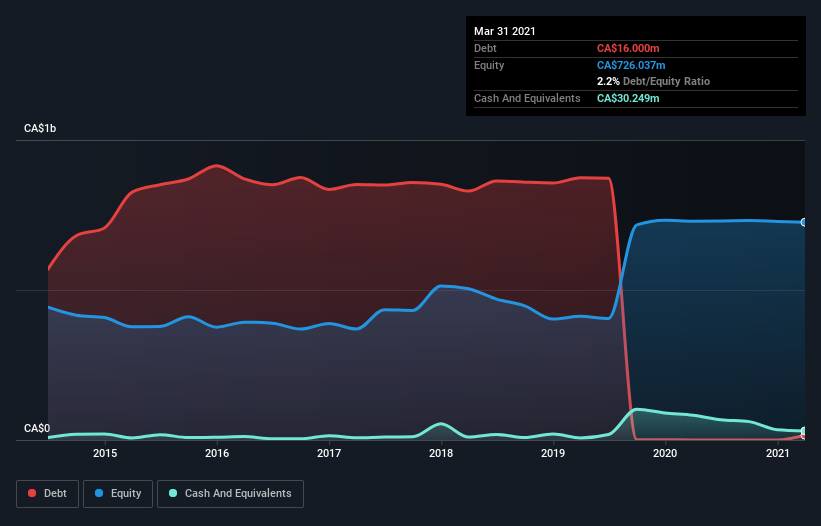The width and height of the screenshot is (821, 526).
Task: Click the CA$30.249m cash value
Action: point(628,98)
